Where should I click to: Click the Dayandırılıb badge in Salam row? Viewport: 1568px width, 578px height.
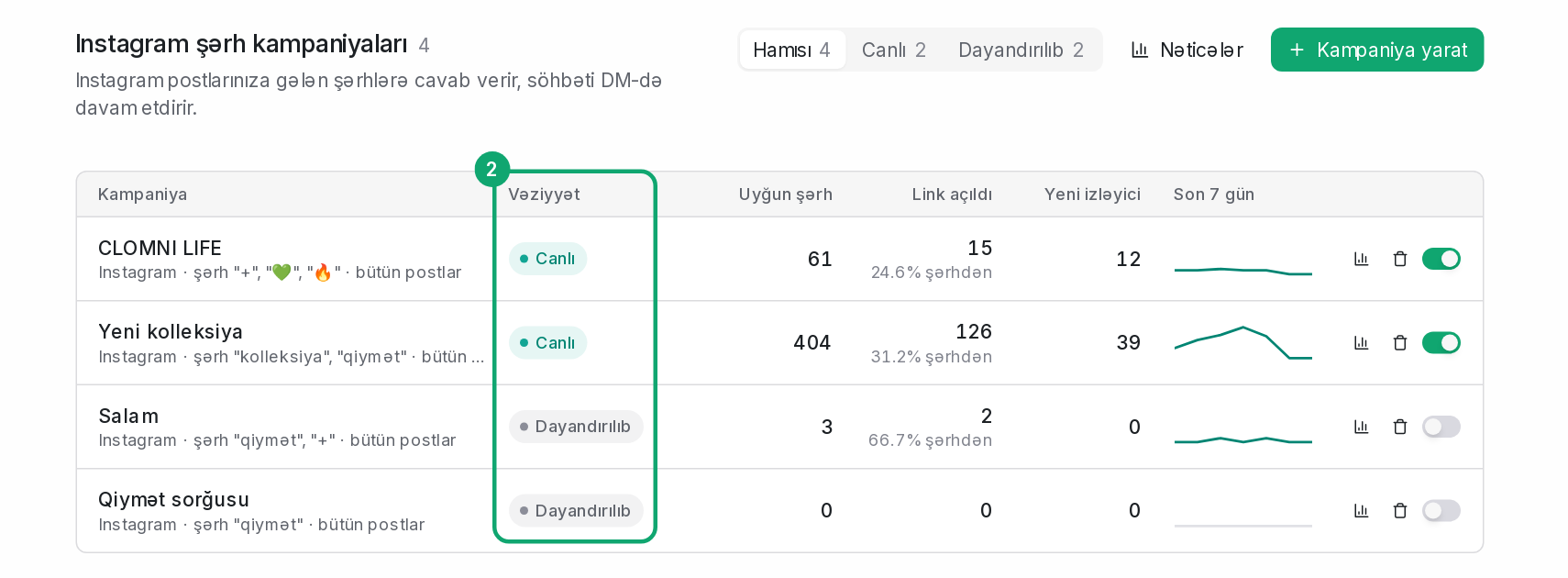pyautogui.click(x=576, y=427)
